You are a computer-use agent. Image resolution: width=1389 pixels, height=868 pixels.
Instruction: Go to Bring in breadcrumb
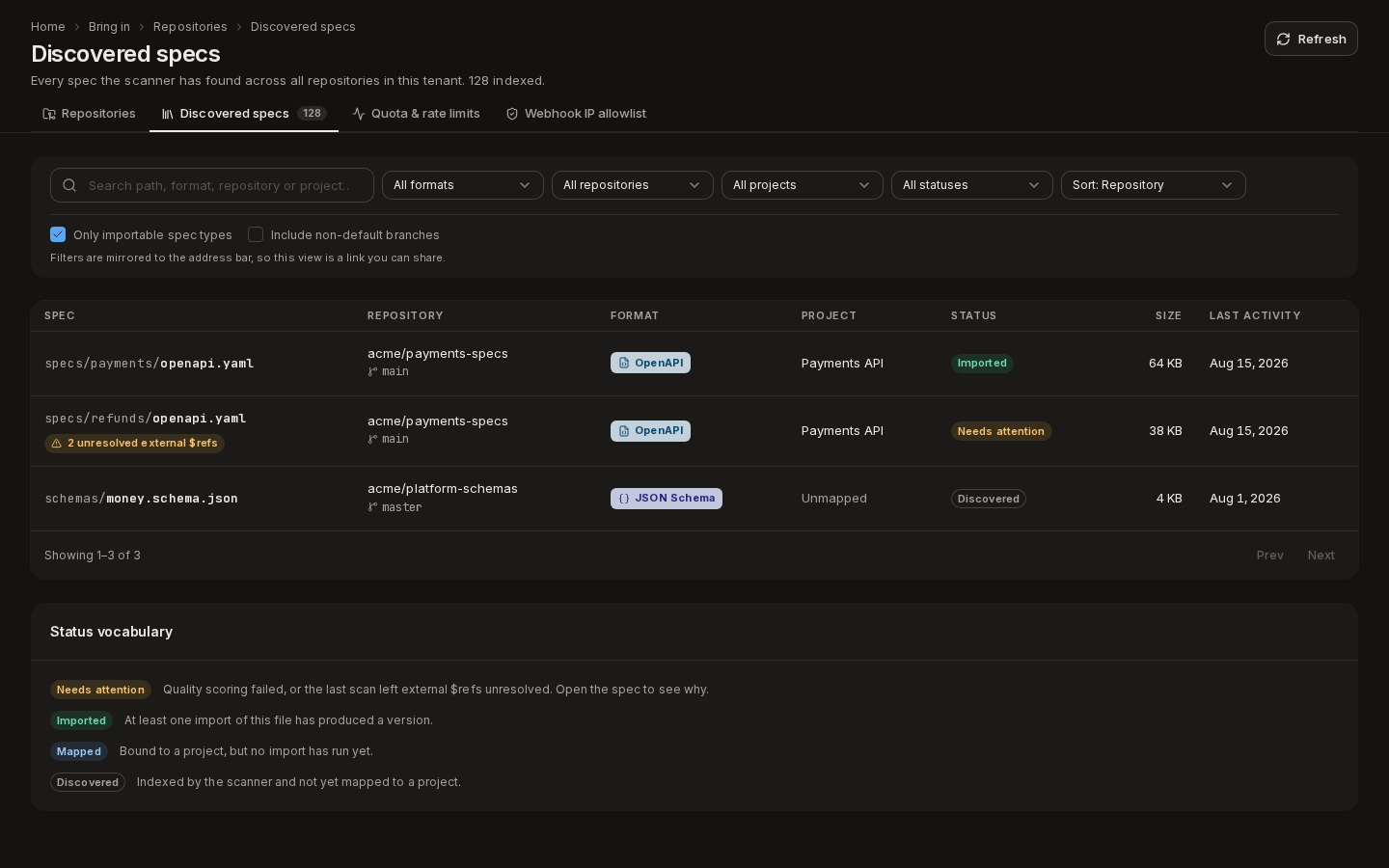[109, 27]
